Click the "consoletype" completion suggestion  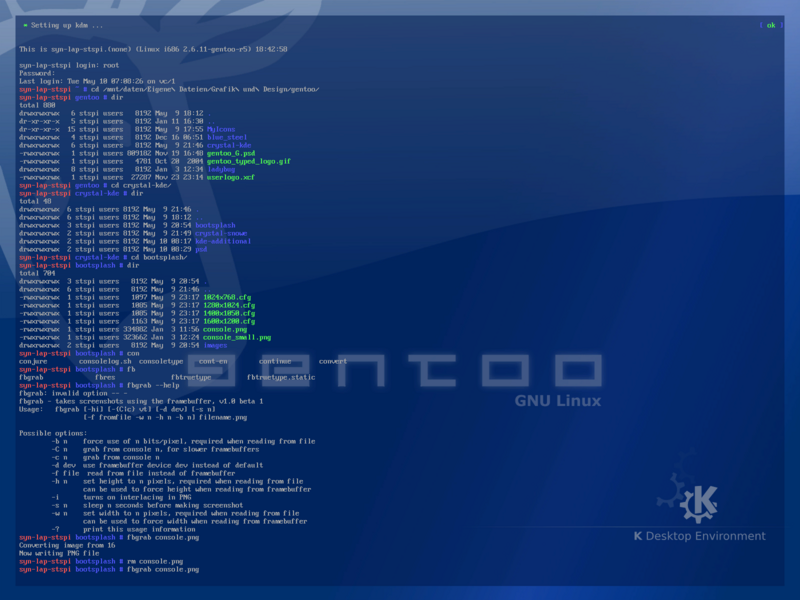tap(161, 361)
